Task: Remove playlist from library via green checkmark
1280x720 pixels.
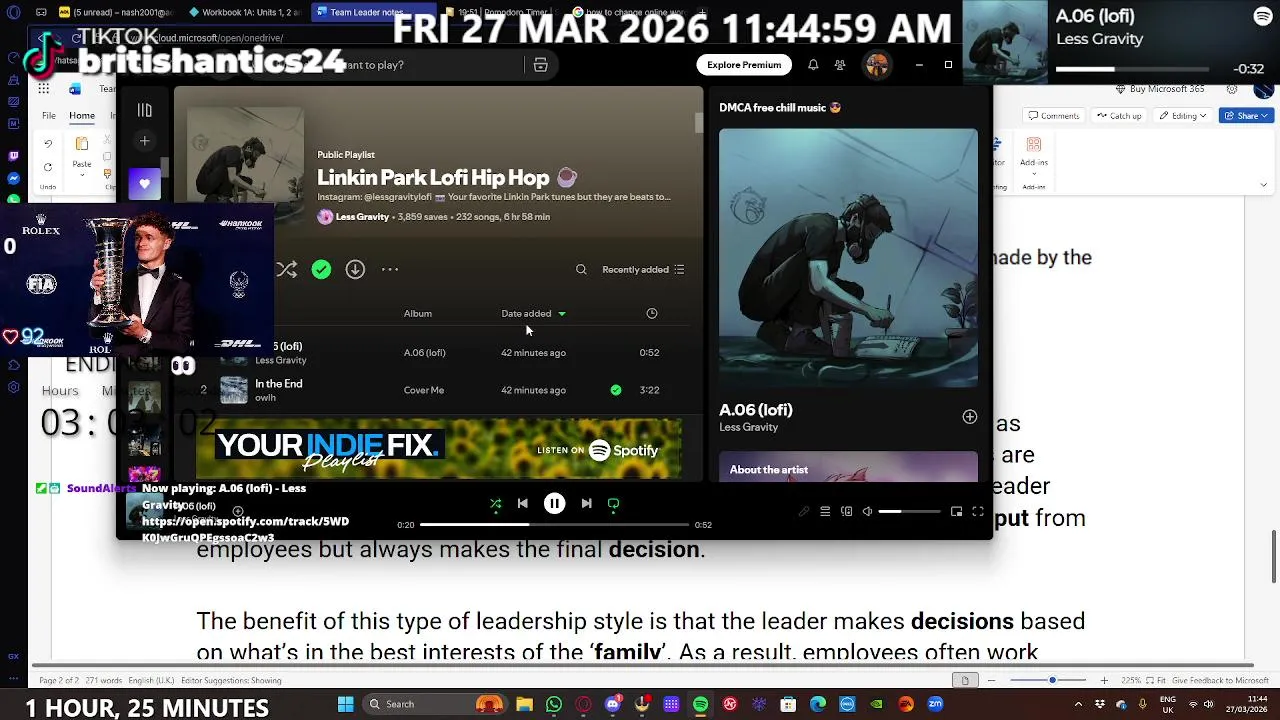Action: click(321, 269)
